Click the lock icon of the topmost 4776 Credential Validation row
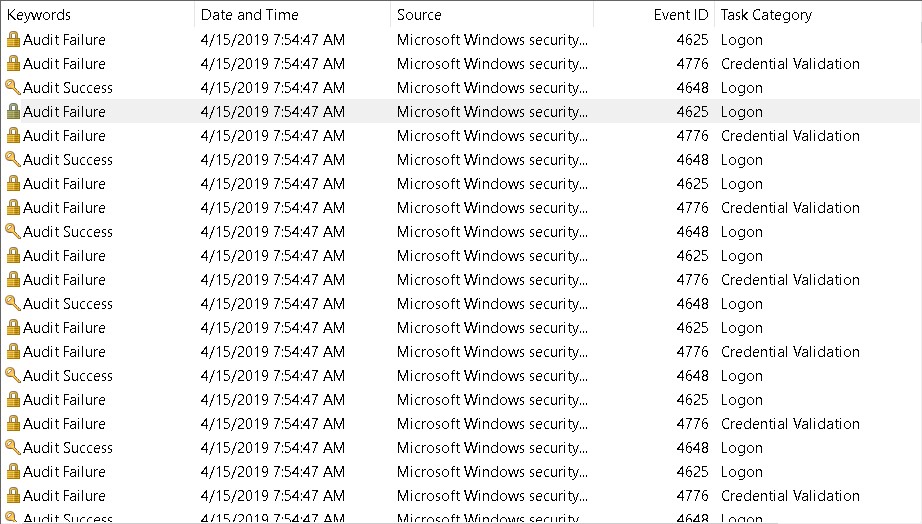922x524 pixels. (x=13, y=64)
